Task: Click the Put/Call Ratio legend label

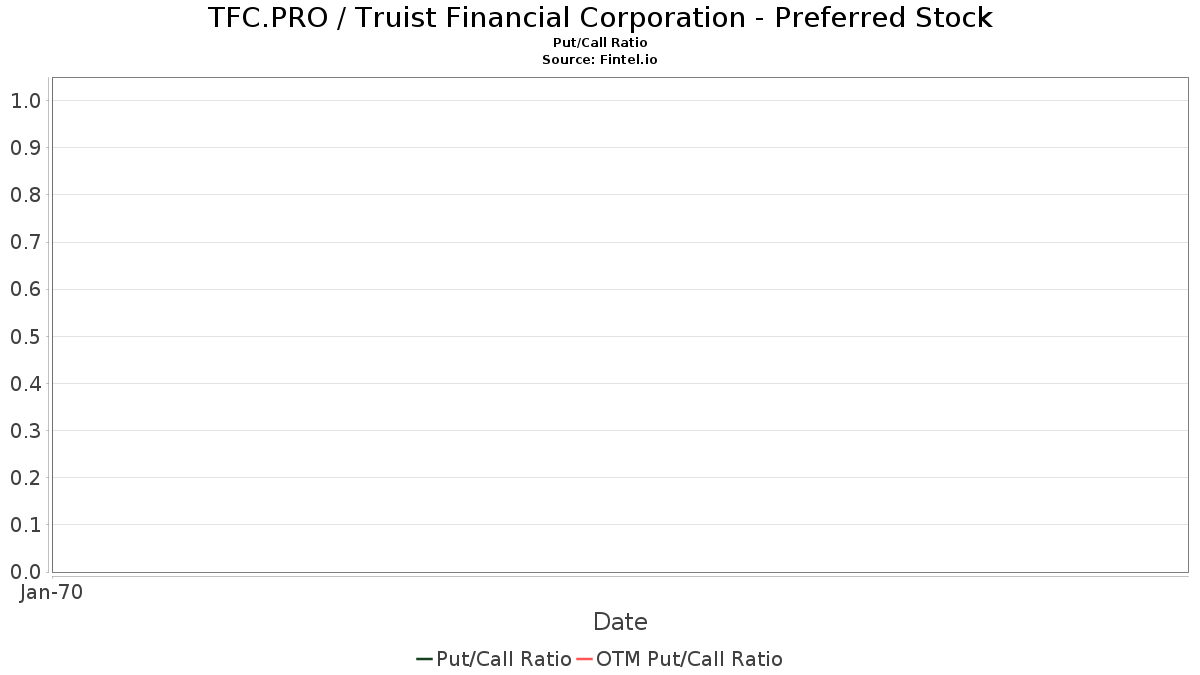Action: coord(504,659)
